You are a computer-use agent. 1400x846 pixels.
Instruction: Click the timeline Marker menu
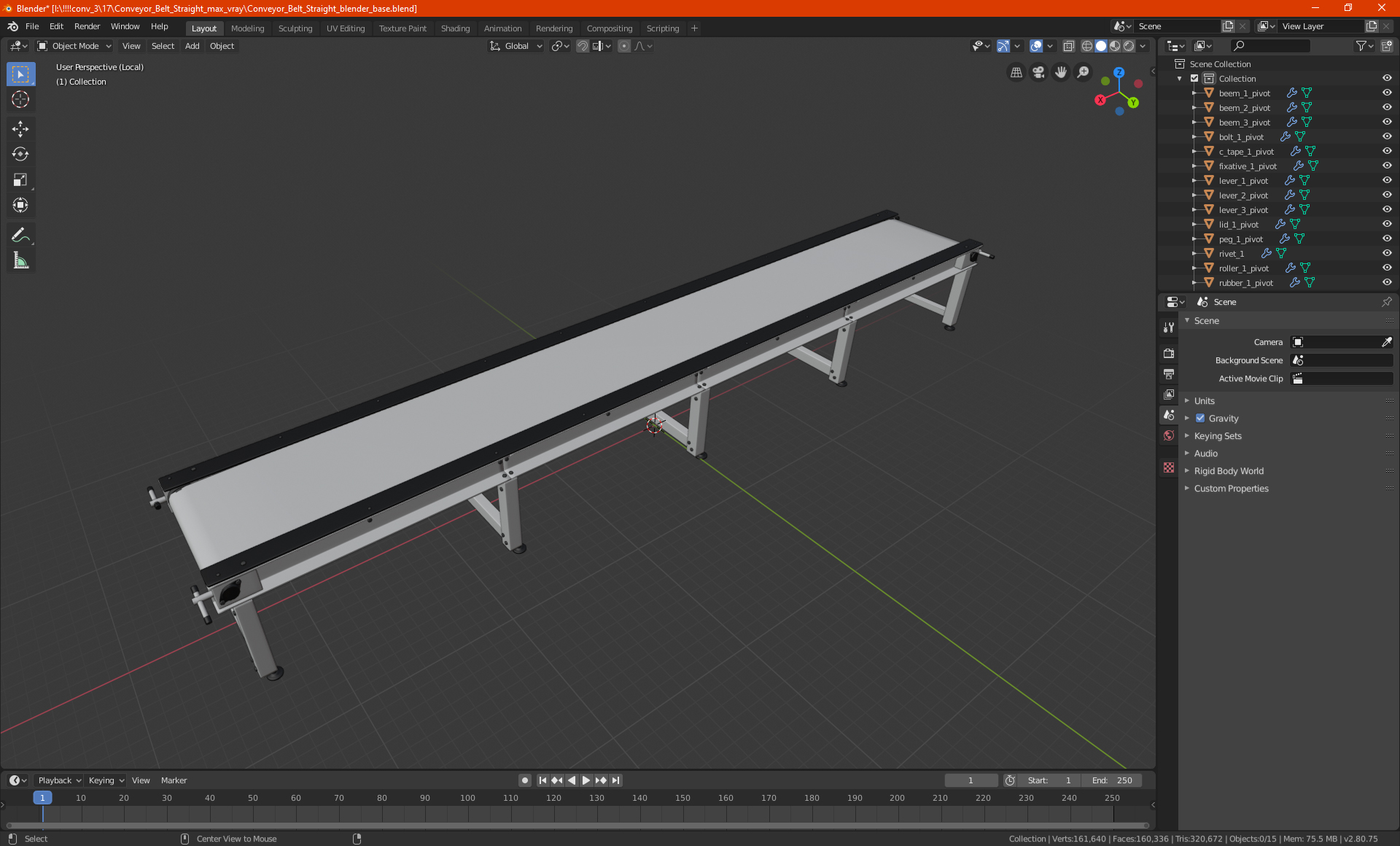click(174, 780)
